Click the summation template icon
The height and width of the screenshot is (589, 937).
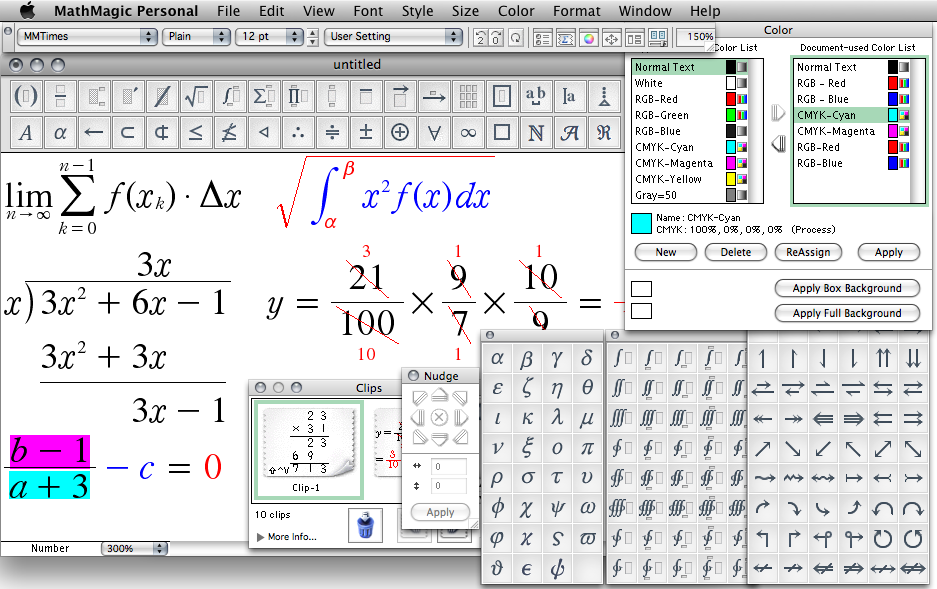[x=263, y=97]
